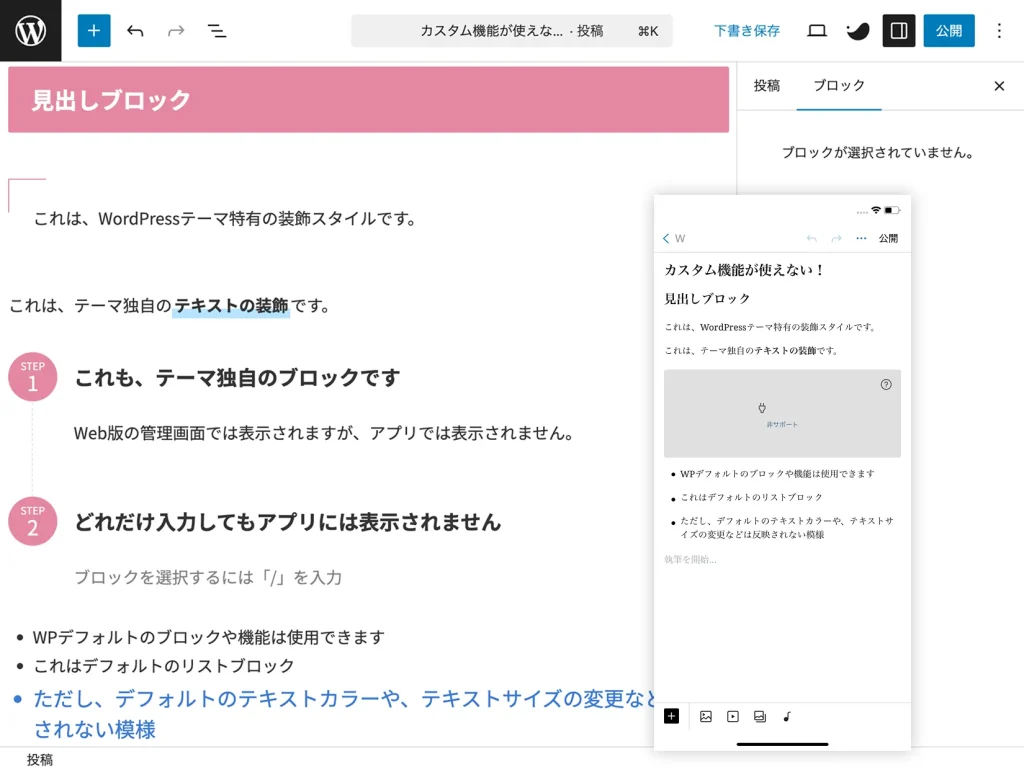Click the pink STEP 2 badge

33,521
